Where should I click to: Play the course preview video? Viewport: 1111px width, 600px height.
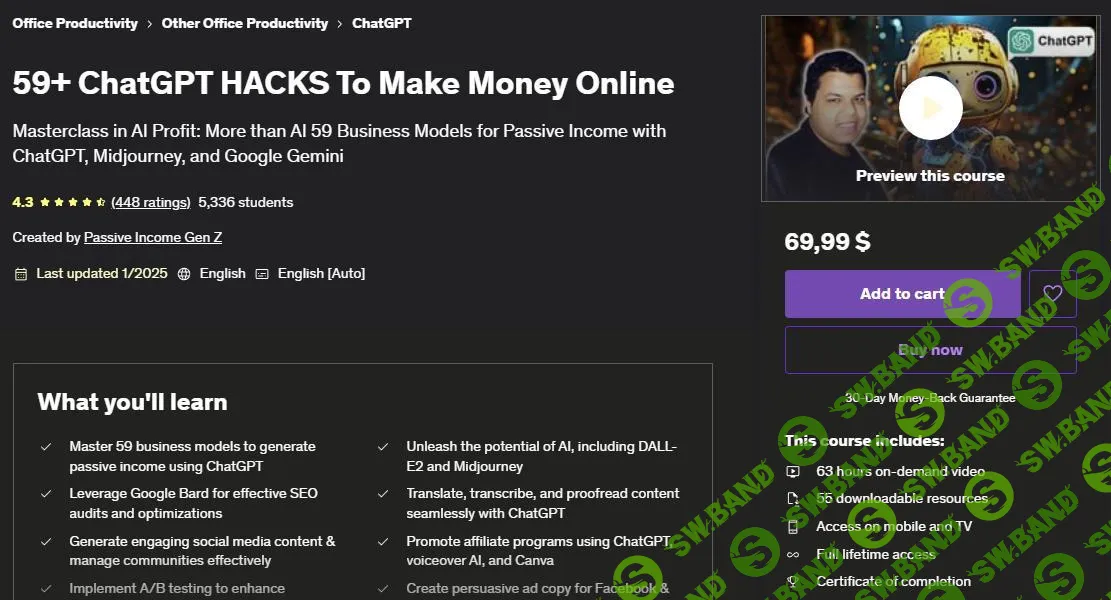click(x=930, y=108)
